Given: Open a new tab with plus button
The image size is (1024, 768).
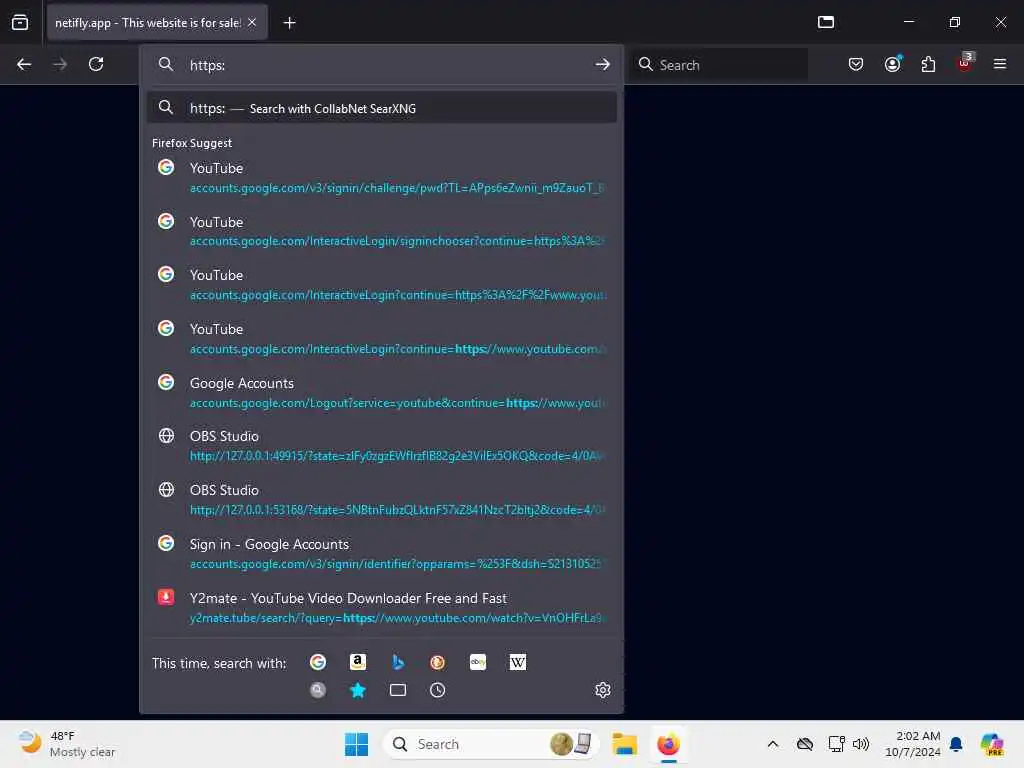Looking at the screenshot, I should click(289, 23).
